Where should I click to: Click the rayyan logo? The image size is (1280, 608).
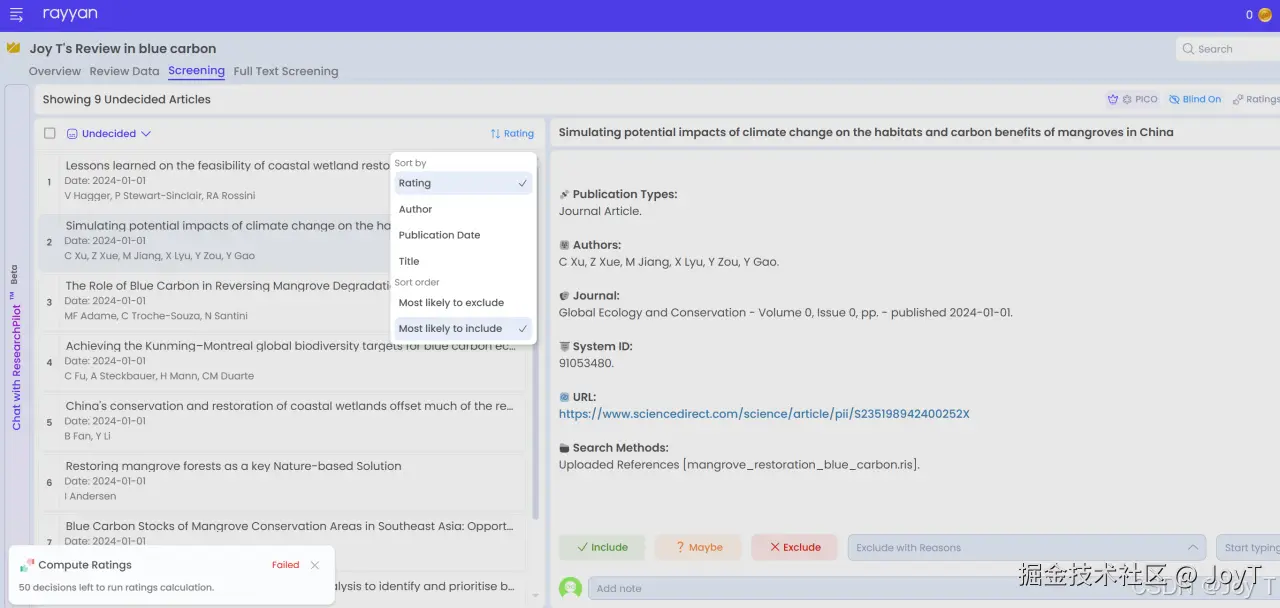pos(70,14)
